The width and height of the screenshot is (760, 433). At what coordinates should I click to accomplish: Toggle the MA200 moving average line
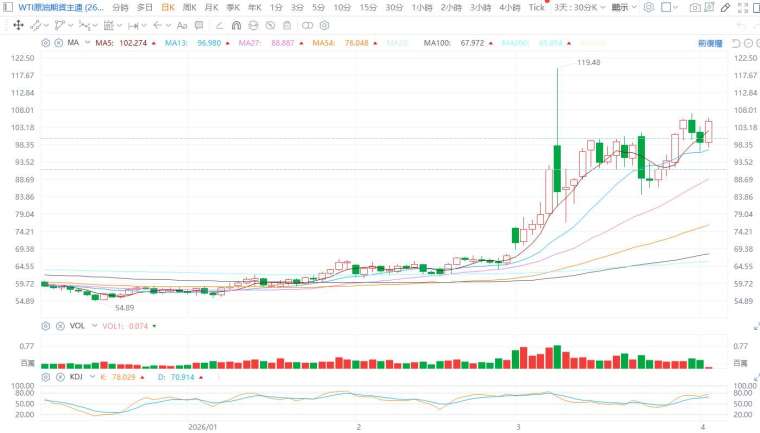tap(515, 43)
